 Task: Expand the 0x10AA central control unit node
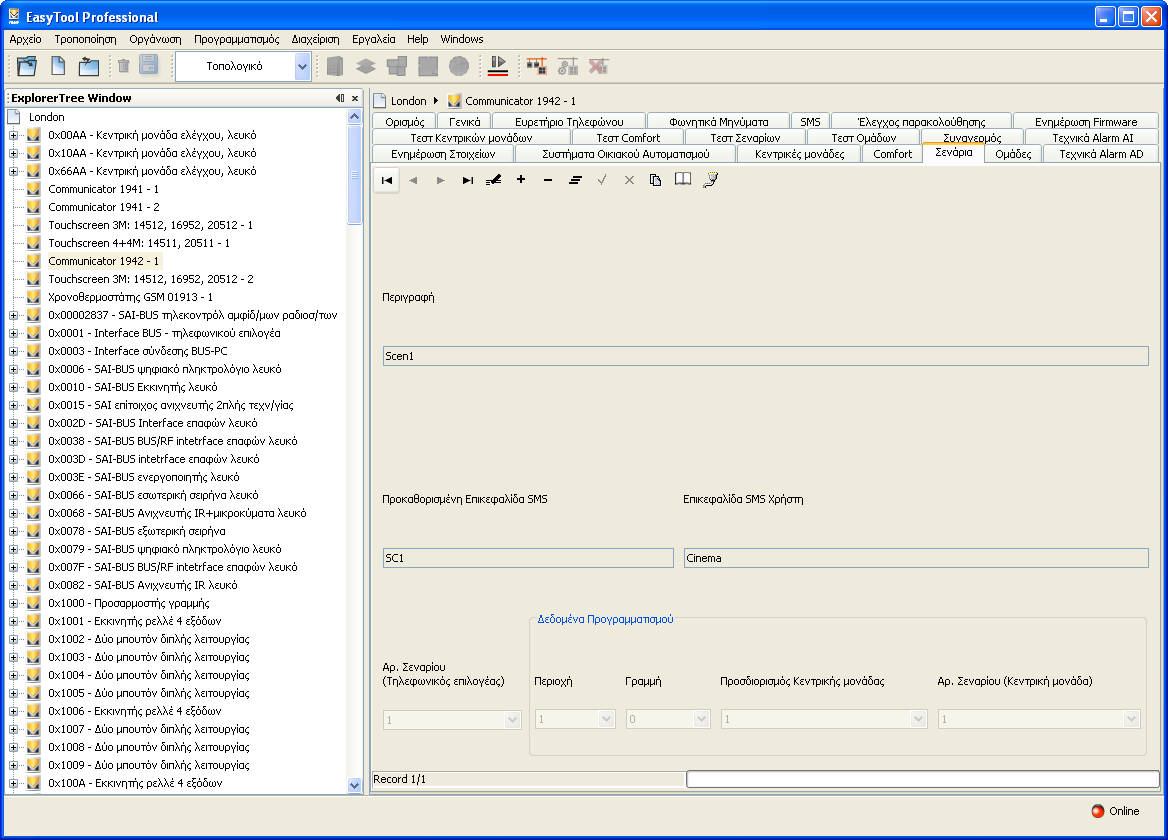coord(13,153)
